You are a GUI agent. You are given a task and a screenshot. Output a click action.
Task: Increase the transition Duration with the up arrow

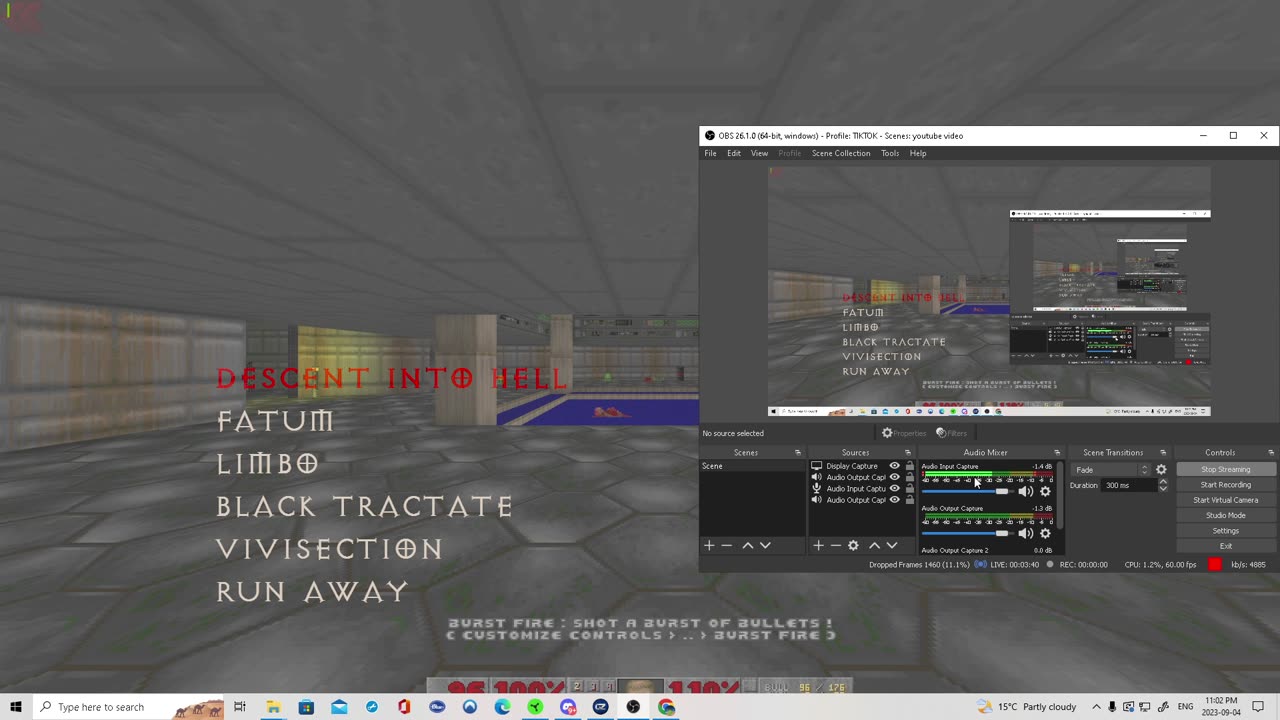point(1162,482)
